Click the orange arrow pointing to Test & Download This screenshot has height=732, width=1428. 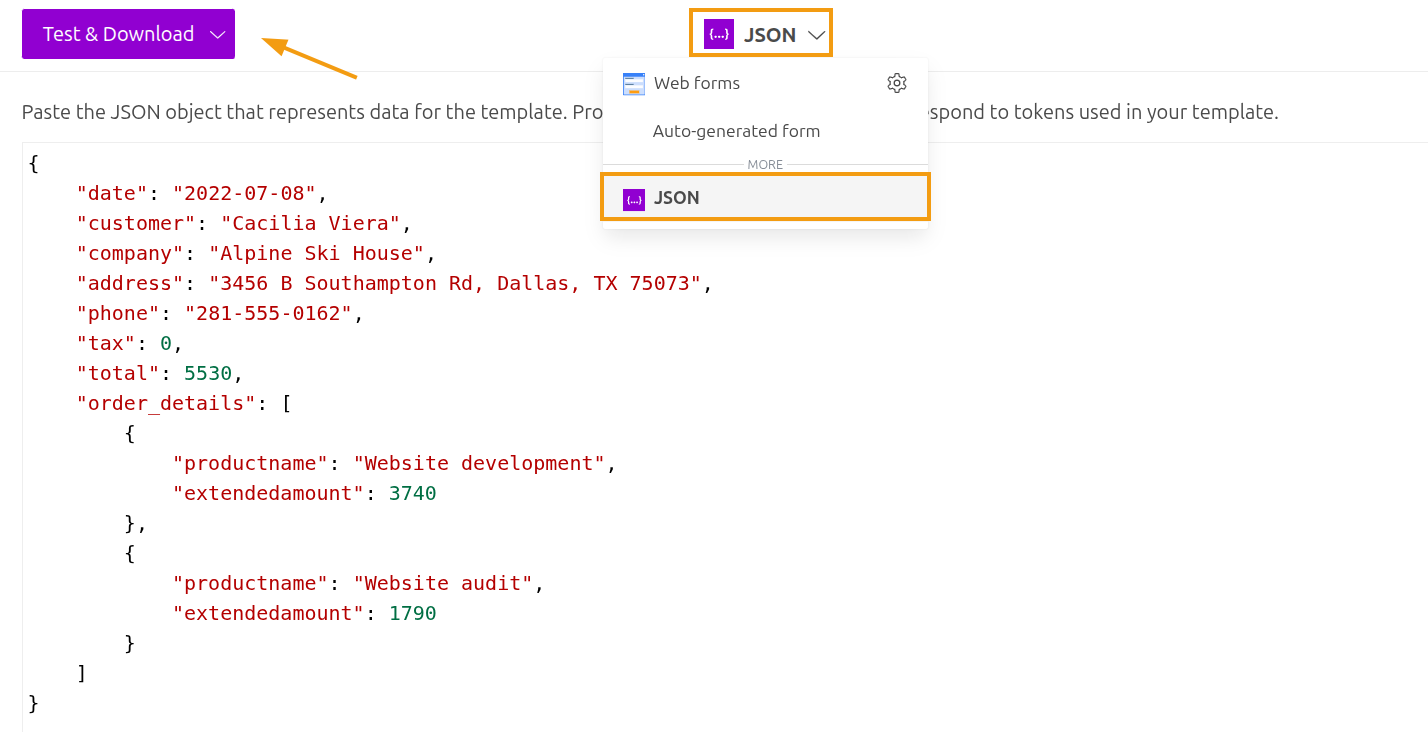[x=310, y=59]
